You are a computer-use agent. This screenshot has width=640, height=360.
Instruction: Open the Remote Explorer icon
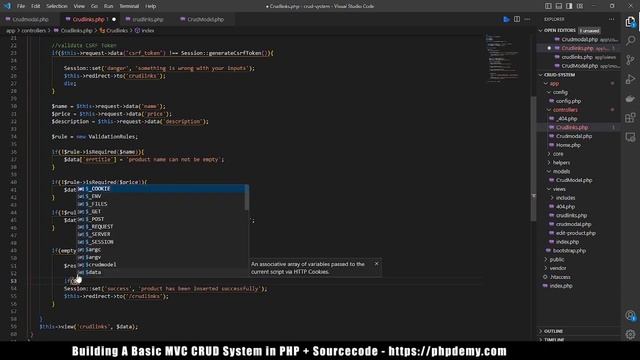click(x=630, y=137)
